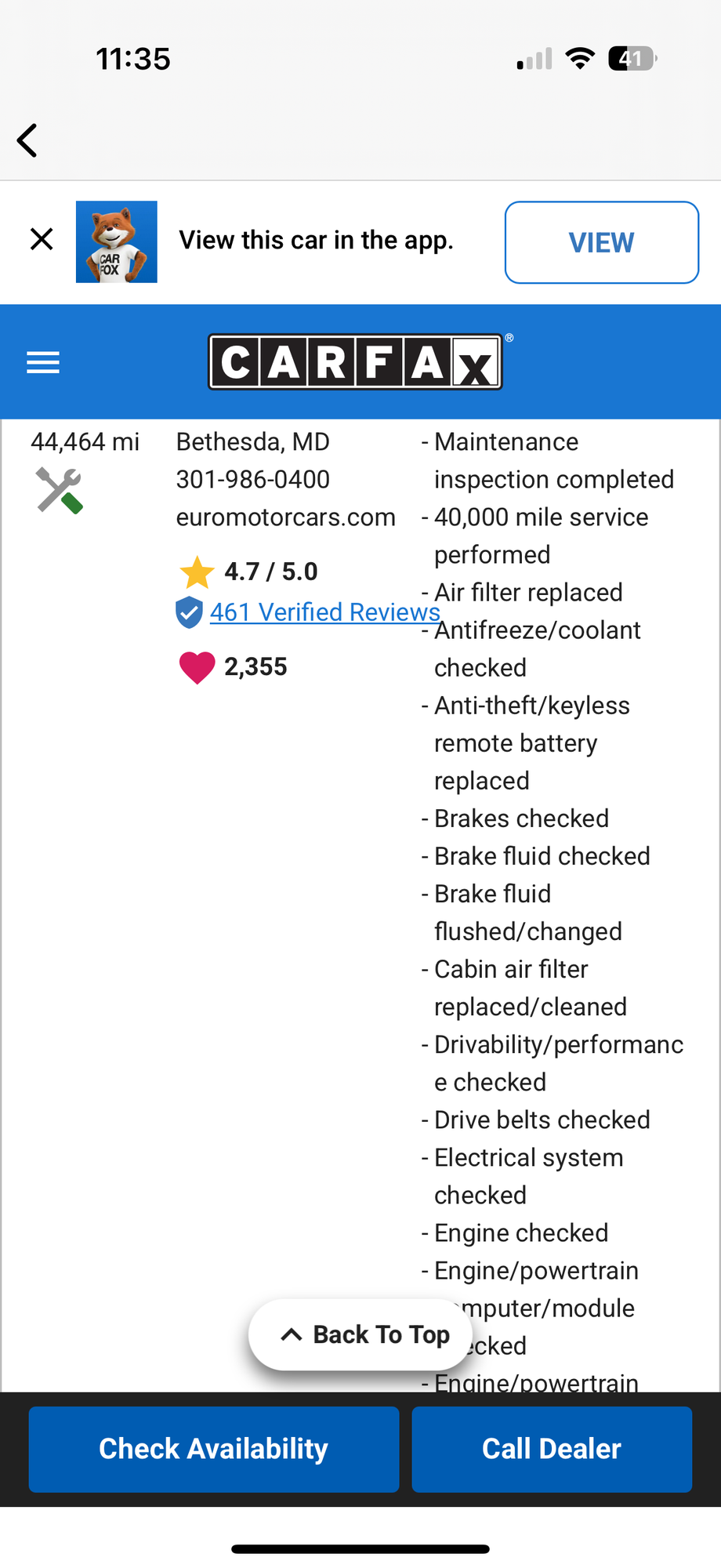Tap the Check Availability button

(214, 1449)
